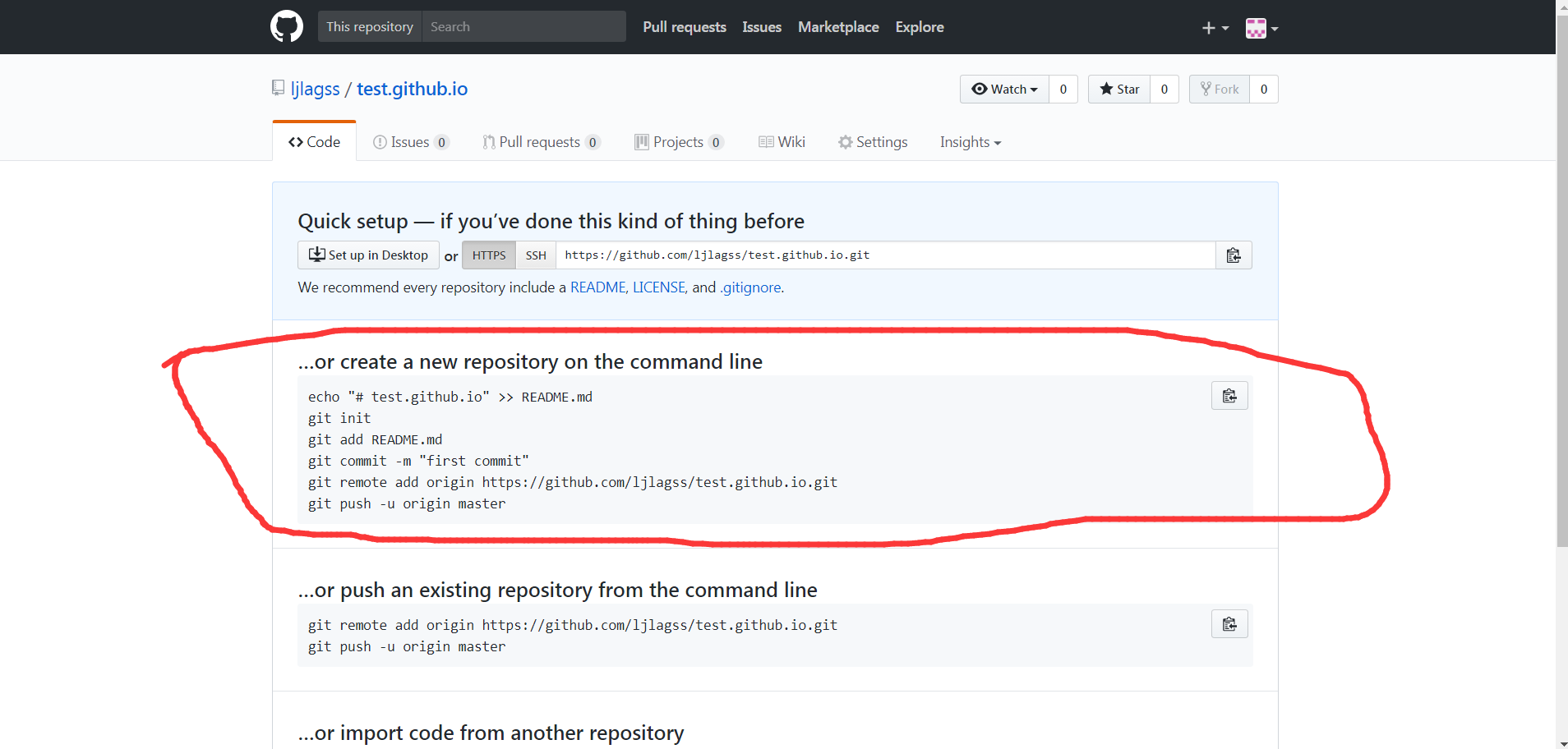Go to Explore
1568x749 pixels.
pyautogui.click(x=920, y=27)
